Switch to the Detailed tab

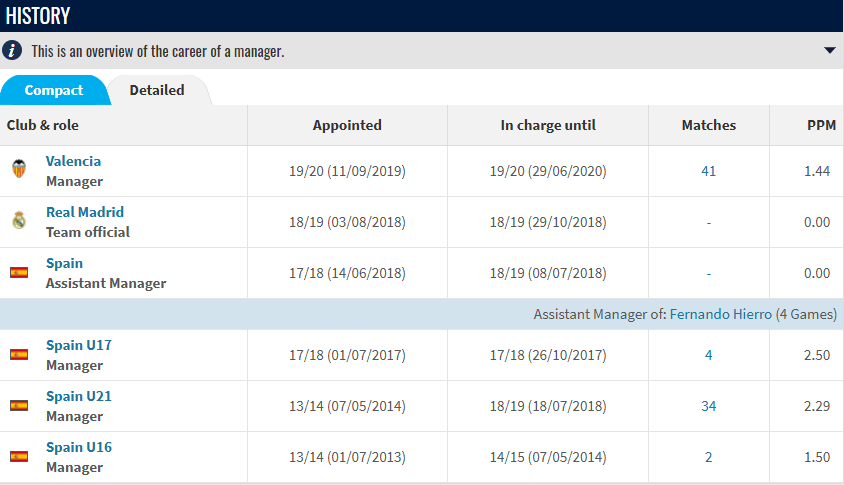(x=157, y=90)
